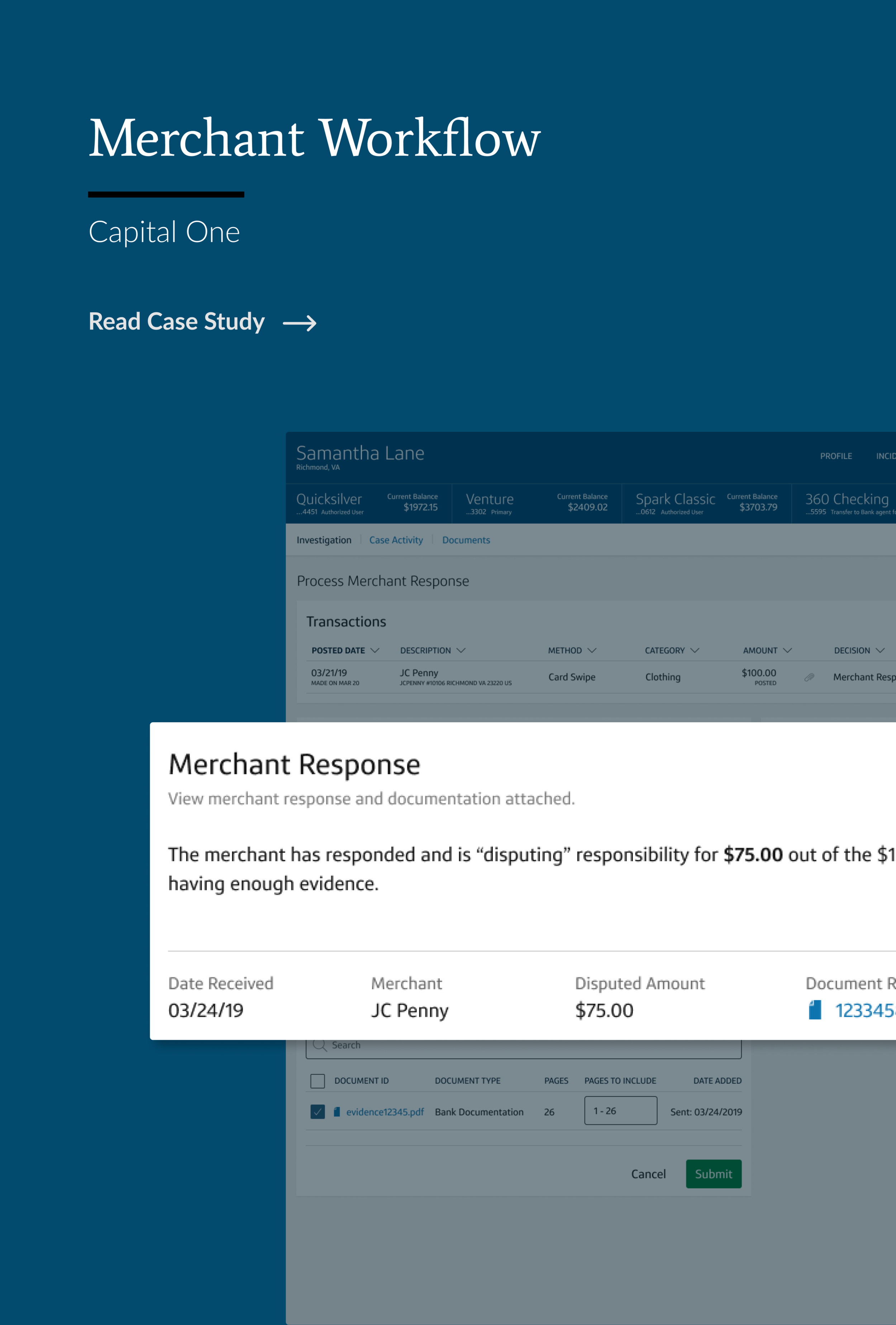Expand the Description column sort chevron
Screen dimensions: 896x1325
click(461, 650)
